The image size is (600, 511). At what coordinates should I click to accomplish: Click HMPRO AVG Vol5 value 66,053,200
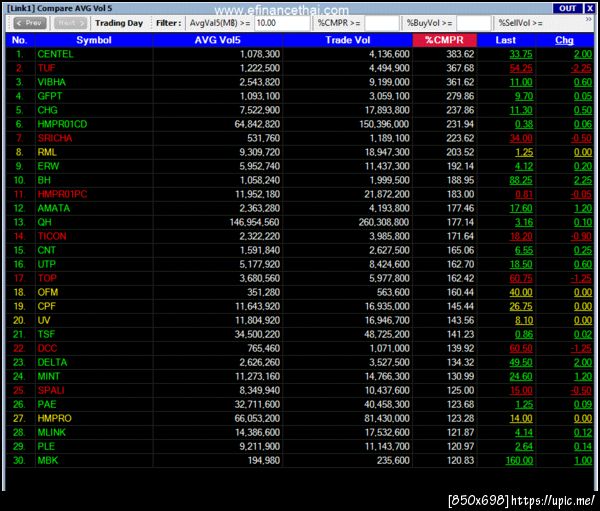point(257,418)
